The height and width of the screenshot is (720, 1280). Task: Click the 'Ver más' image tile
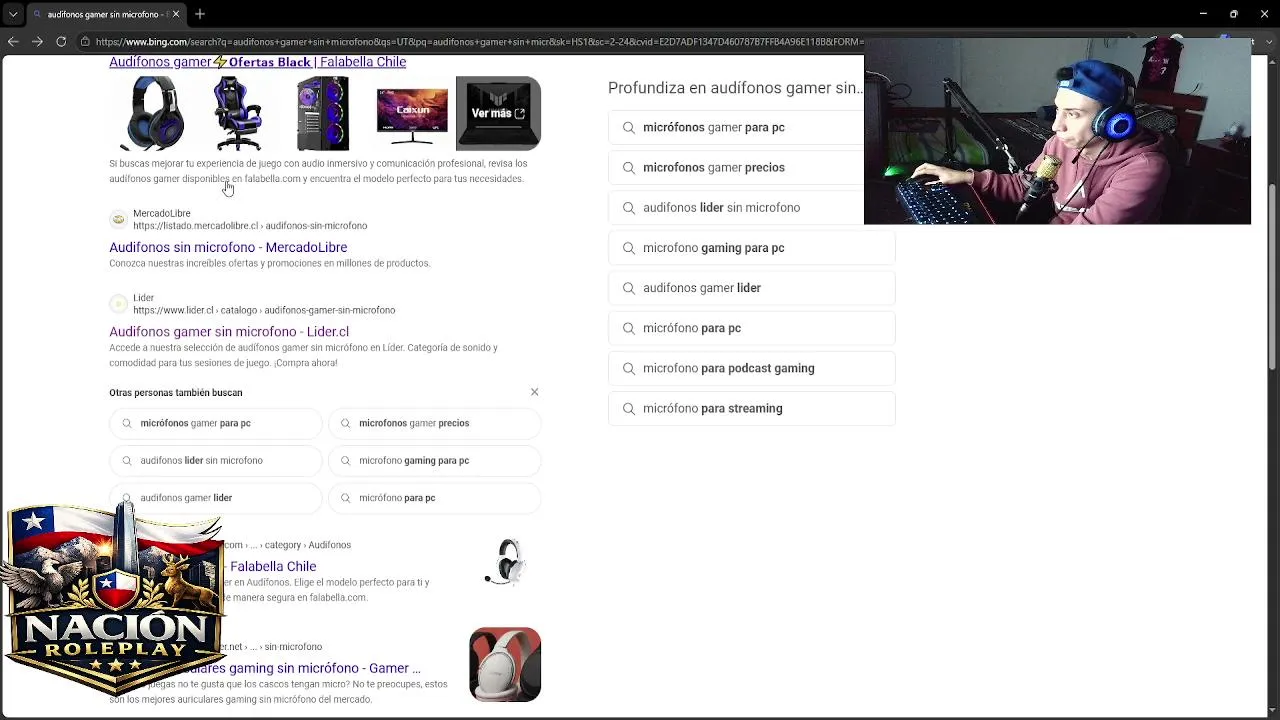click(498, 113)
